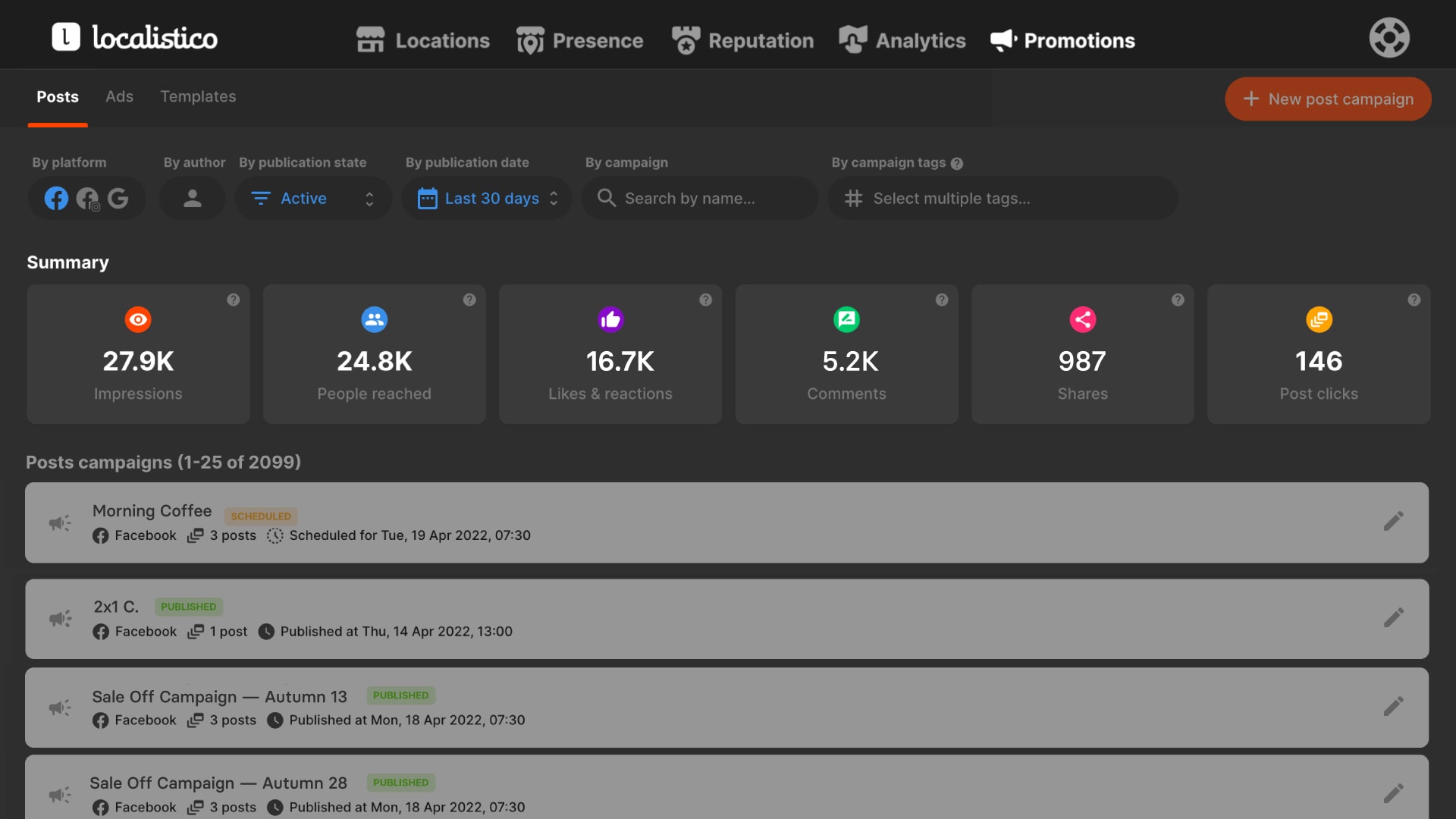Open the help lifebuoy icon
Screen dimensions: 1456x819
tap(1389, 38)
